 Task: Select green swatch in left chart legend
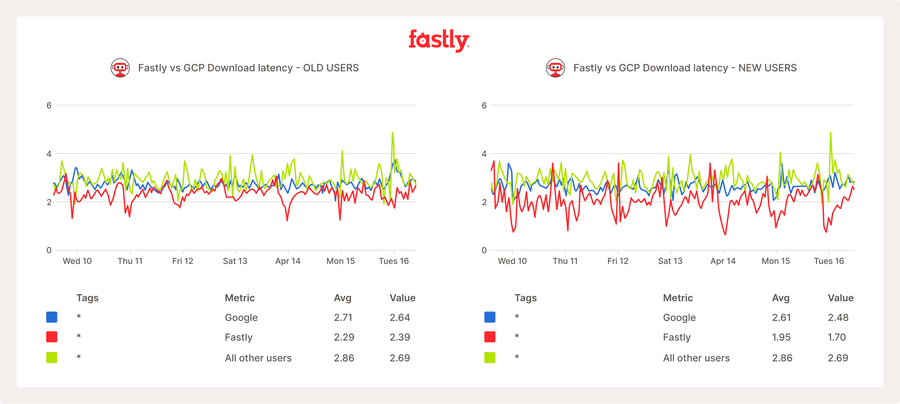52,357
